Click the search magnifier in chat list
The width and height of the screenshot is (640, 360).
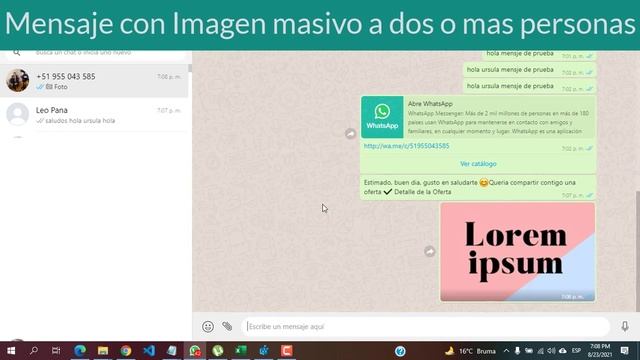point(17,53)
